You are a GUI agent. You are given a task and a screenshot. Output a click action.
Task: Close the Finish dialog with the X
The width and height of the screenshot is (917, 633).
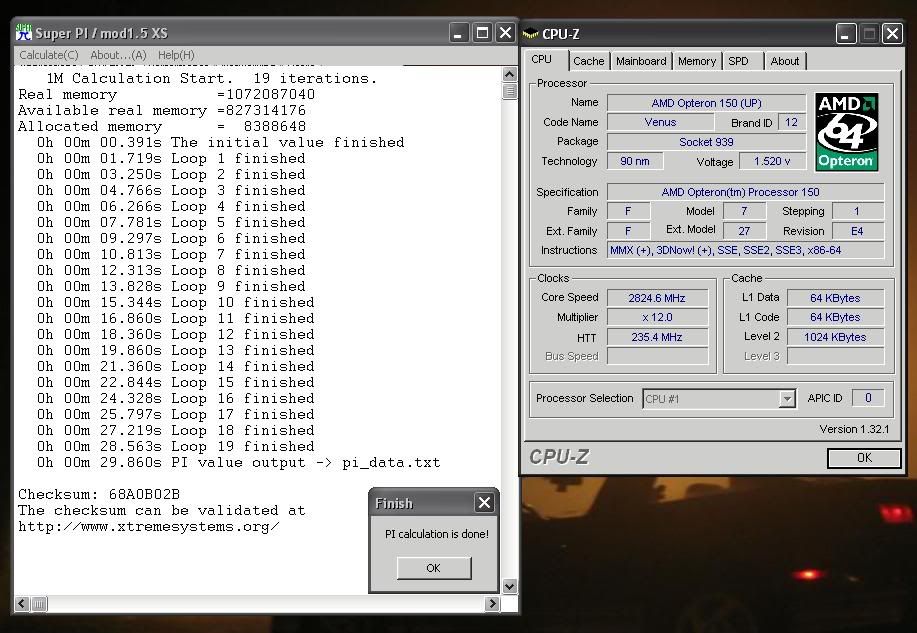[484, 503]
